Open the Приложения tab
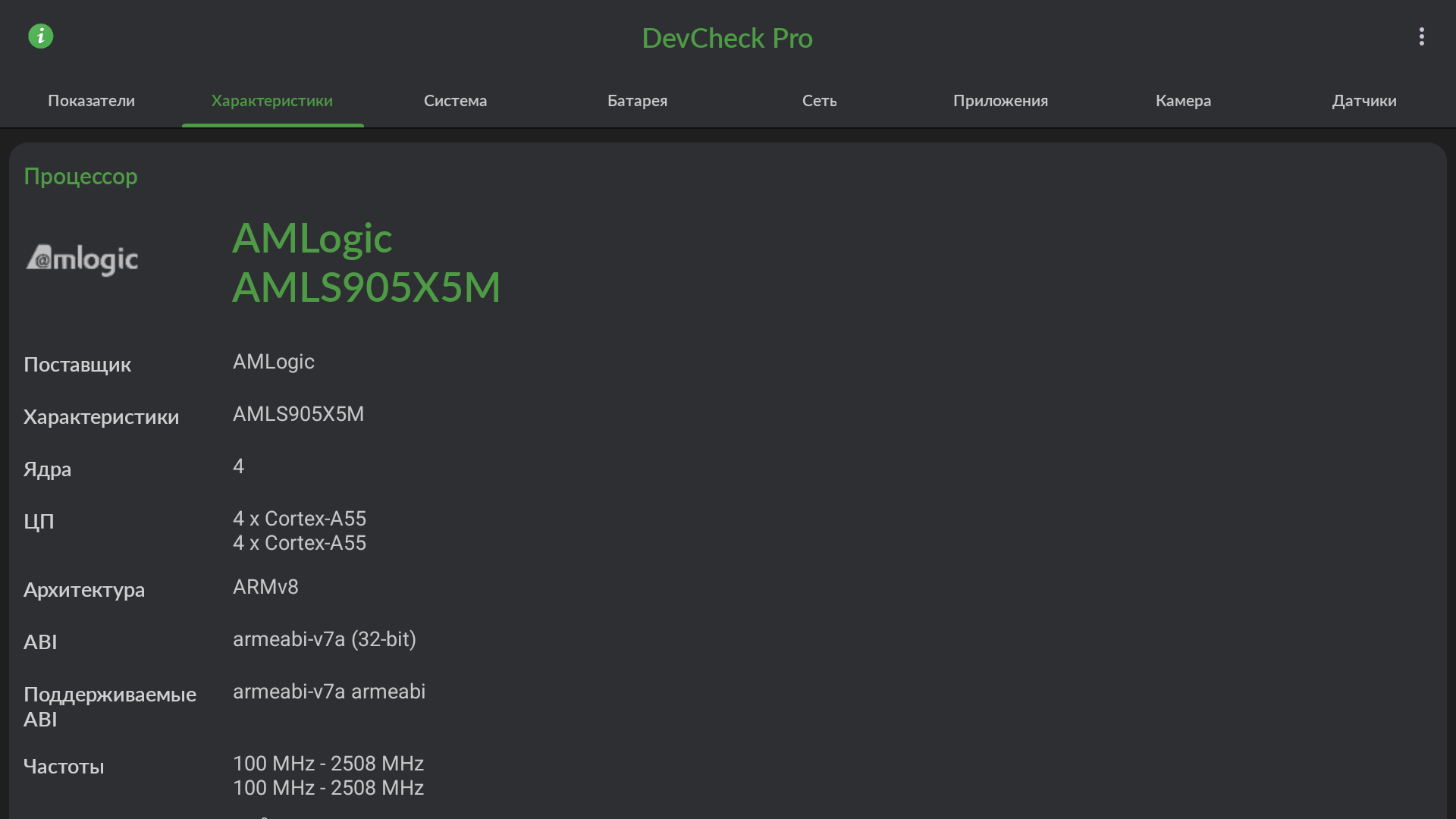 [x=1000, y=101]
